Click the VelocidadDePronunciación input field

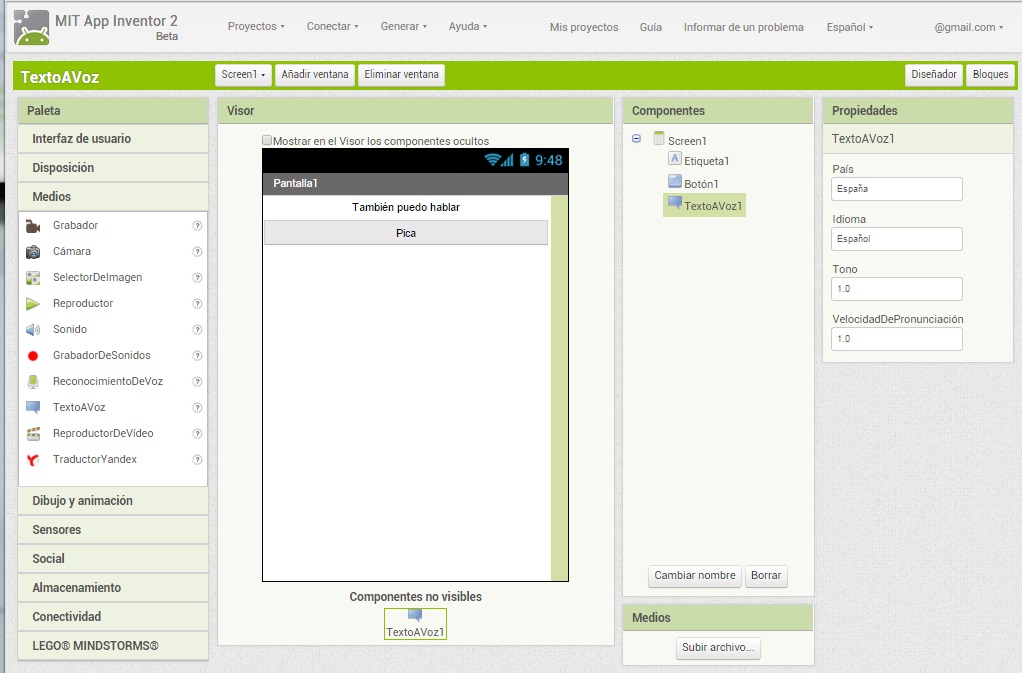pyautogui.click(x=897, y=339)
